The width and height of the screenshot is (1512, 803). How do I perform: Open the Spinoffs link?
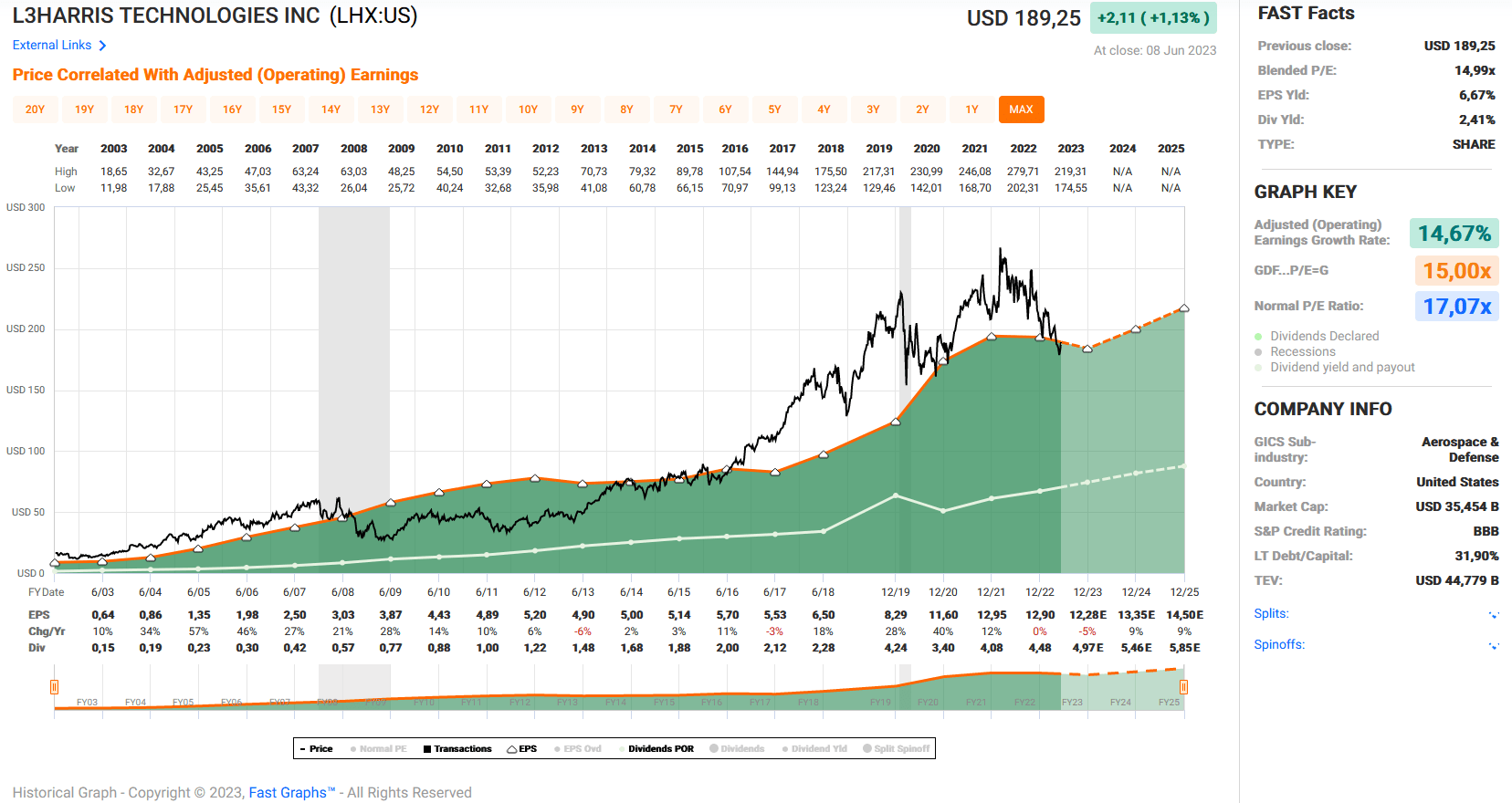click(x=1279, y=645)
